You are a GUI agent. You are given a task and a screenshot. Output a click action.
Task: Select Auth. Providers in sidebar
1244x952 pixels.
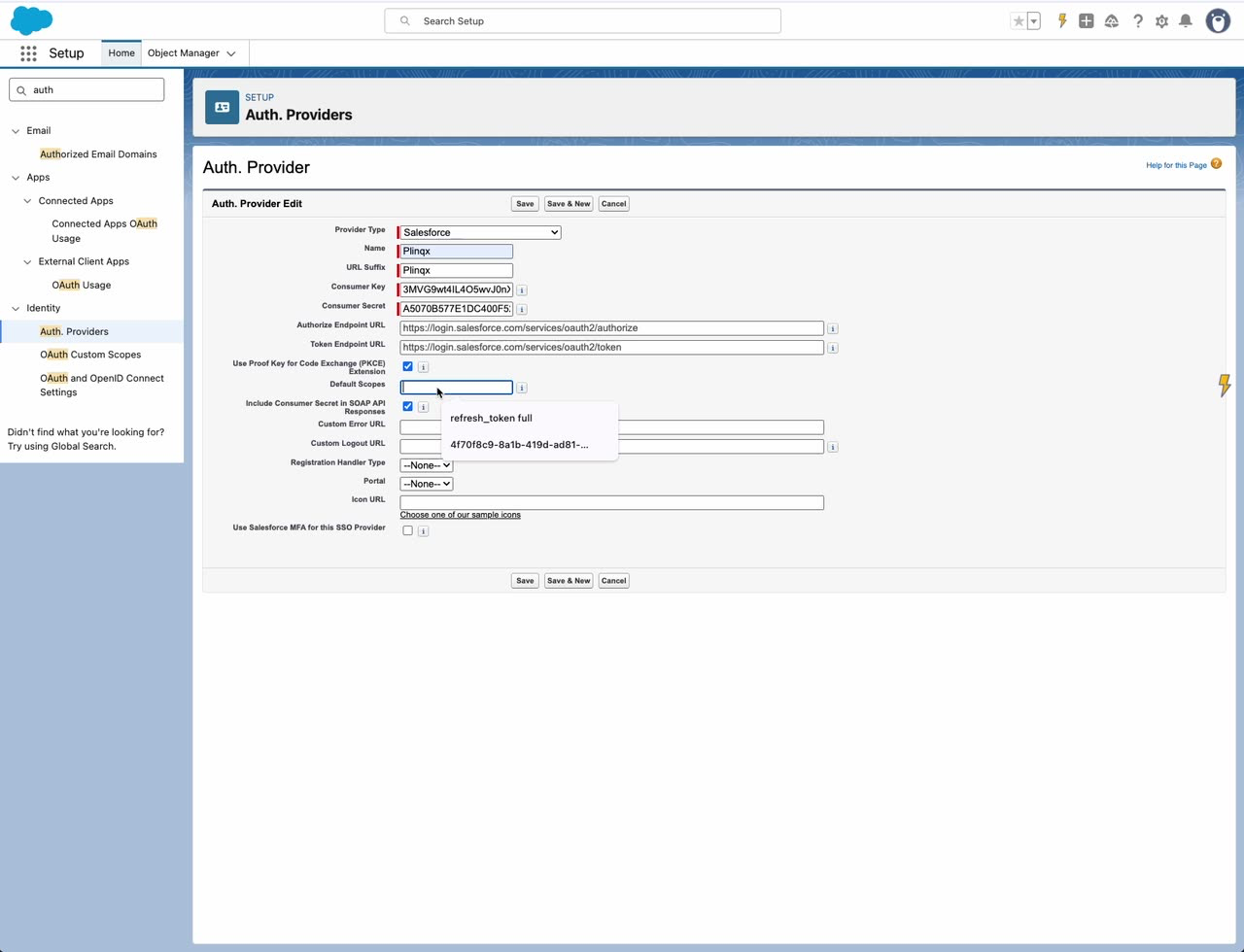(x=74, y=332)
